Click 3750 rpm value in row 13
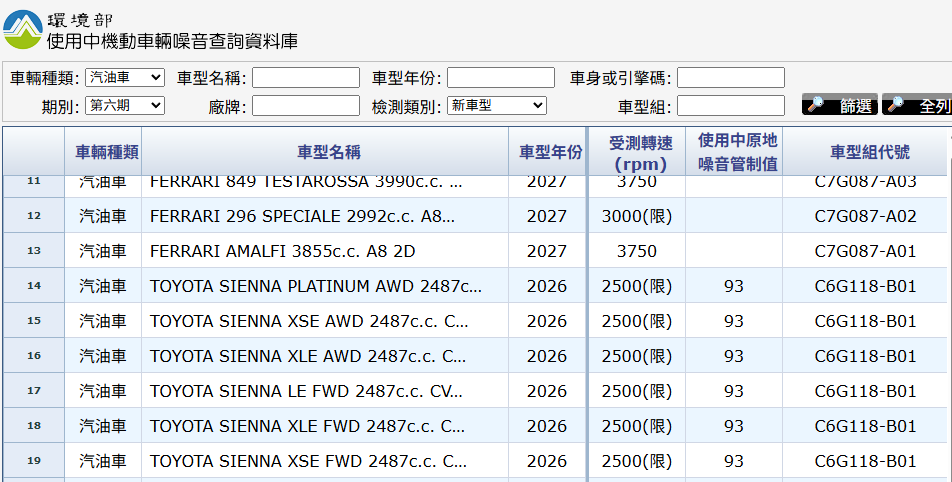Viewport: 952px width, 482px height. point(637,251)
